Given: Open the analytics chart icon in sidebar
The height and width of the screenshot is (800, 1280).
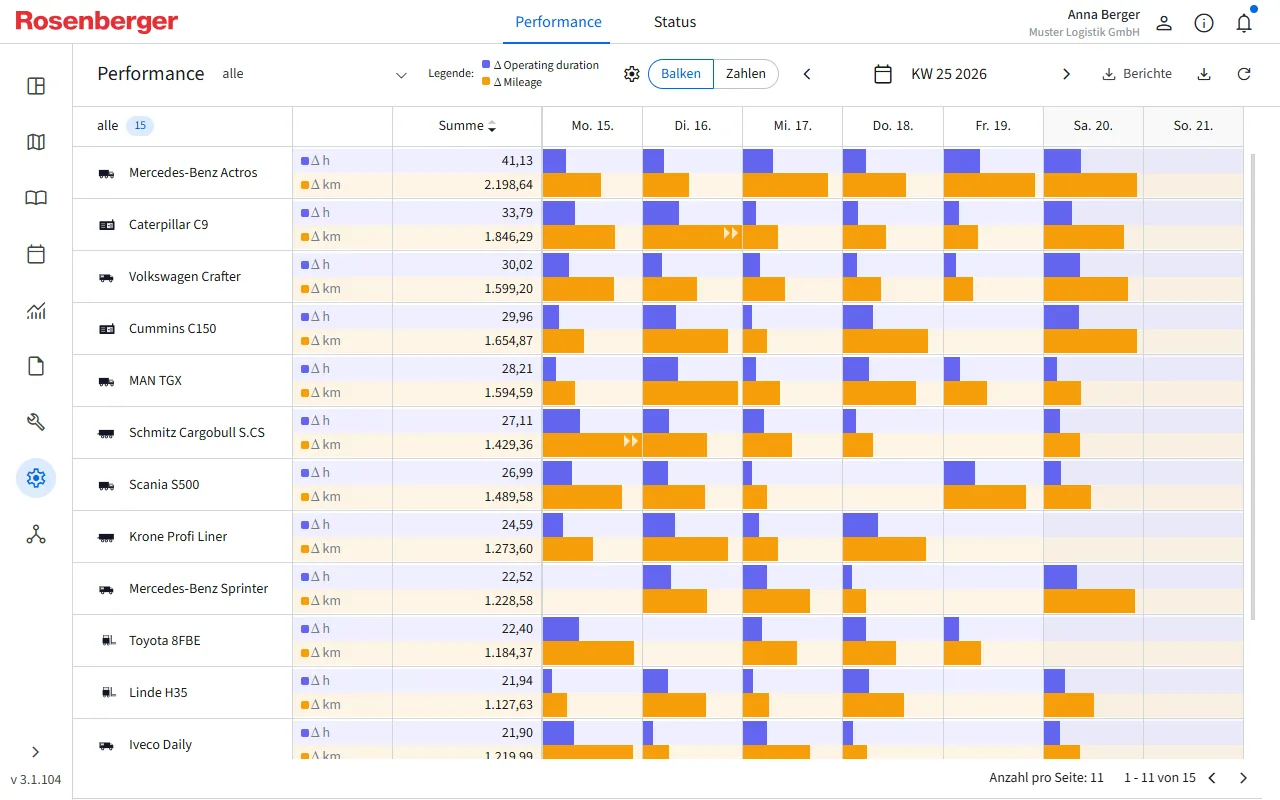Looking at the screenshot, I should [x=36, y=310].
